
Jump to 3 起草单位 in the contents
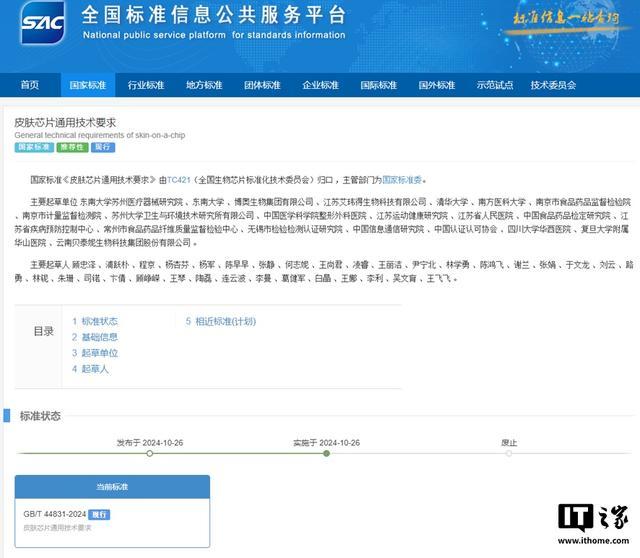(x=95, y=353)
